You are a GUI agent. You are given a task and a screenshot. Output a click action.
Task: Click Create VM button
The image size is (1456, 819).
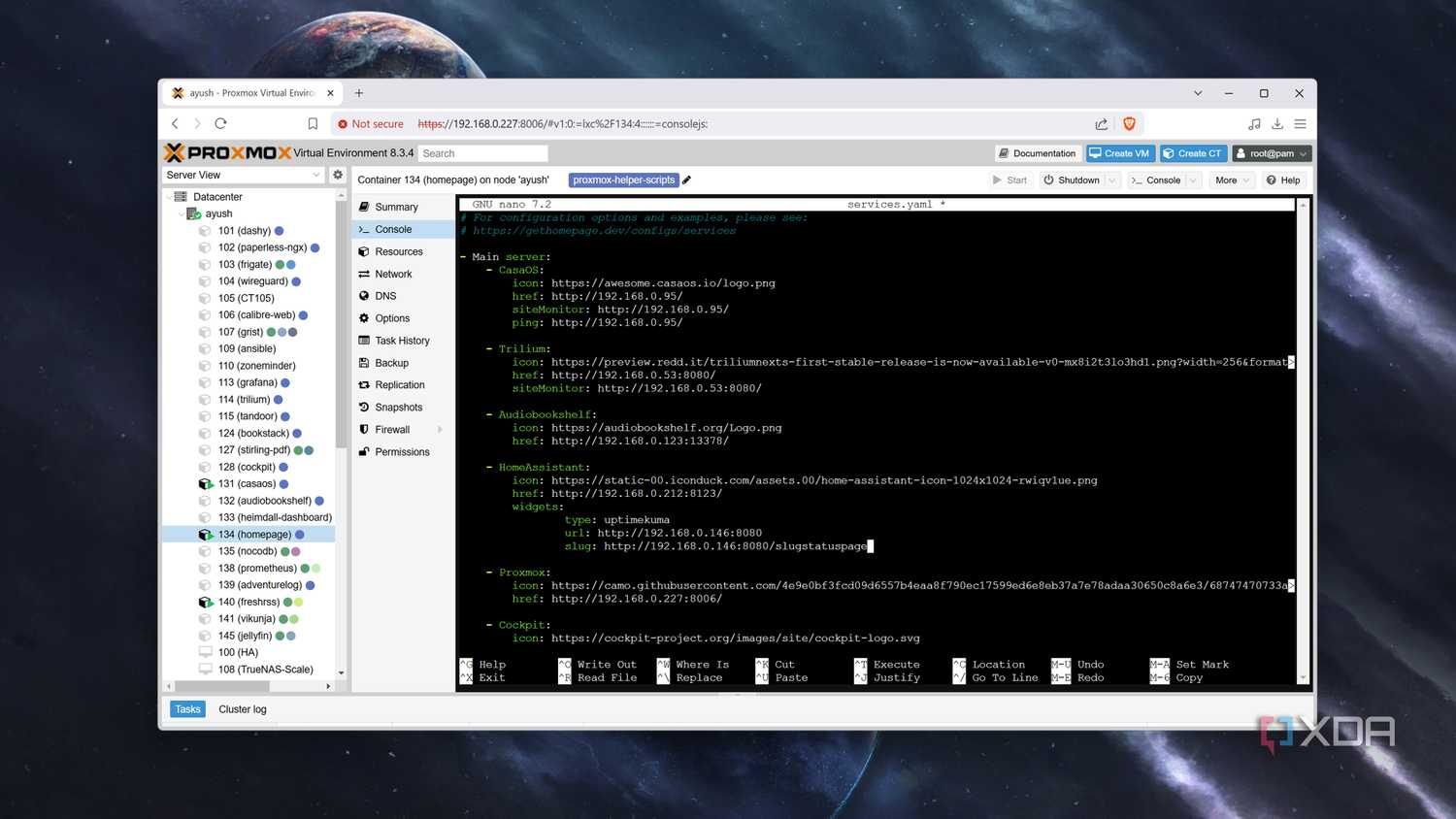(x=1119, y=153)
